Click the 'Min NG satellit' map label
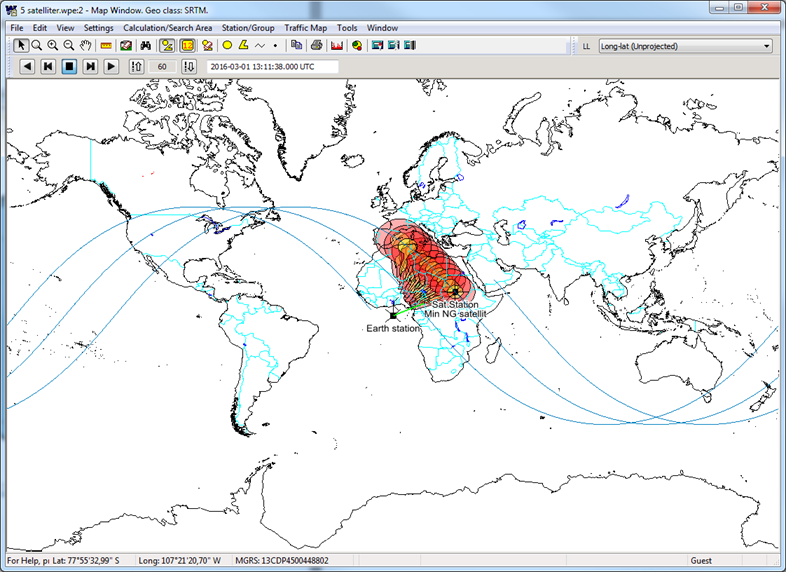The width and height of the screenshot is (786, 572). pos(455,314)
